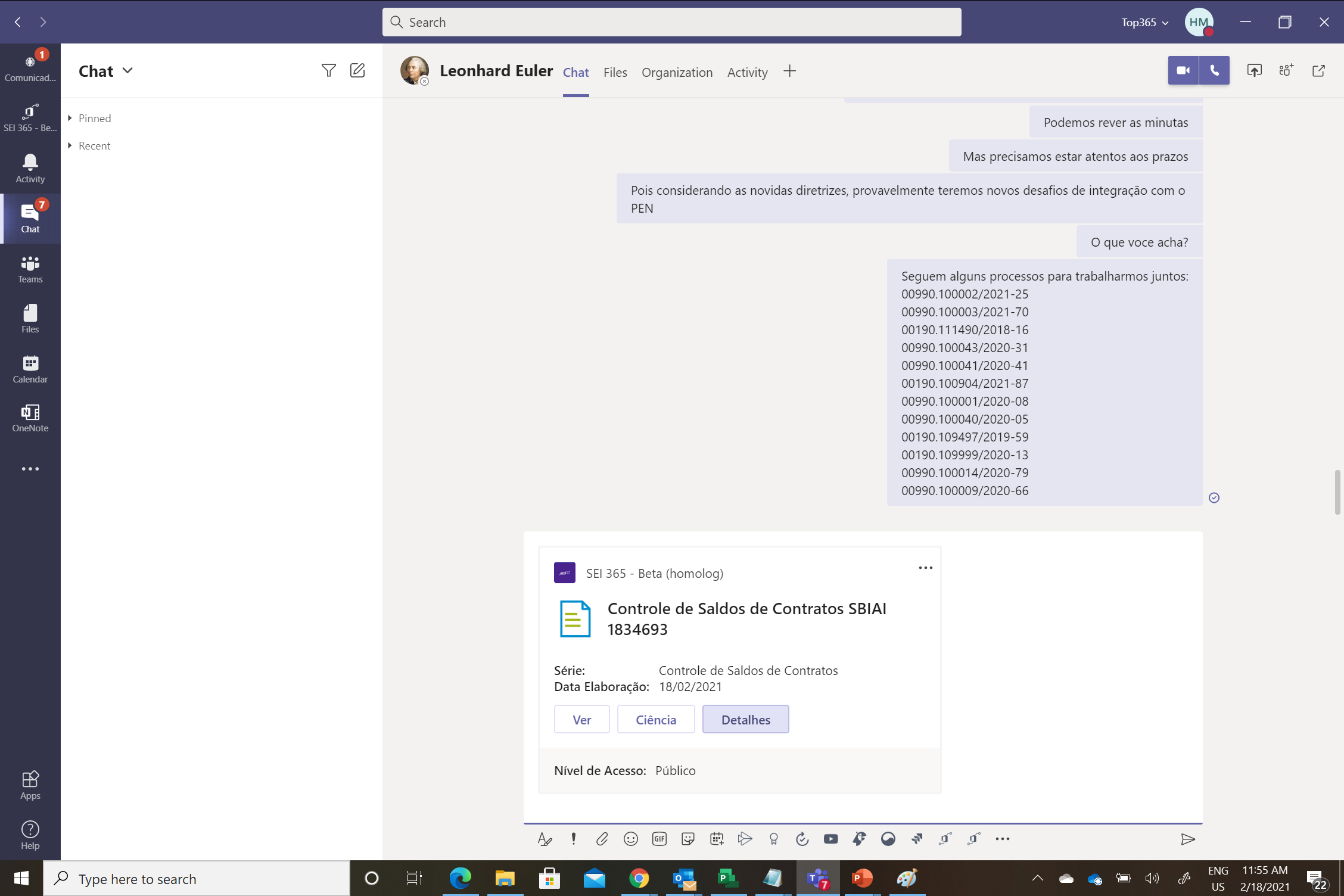Switch to the Files tab

click(x=615, y=73)
